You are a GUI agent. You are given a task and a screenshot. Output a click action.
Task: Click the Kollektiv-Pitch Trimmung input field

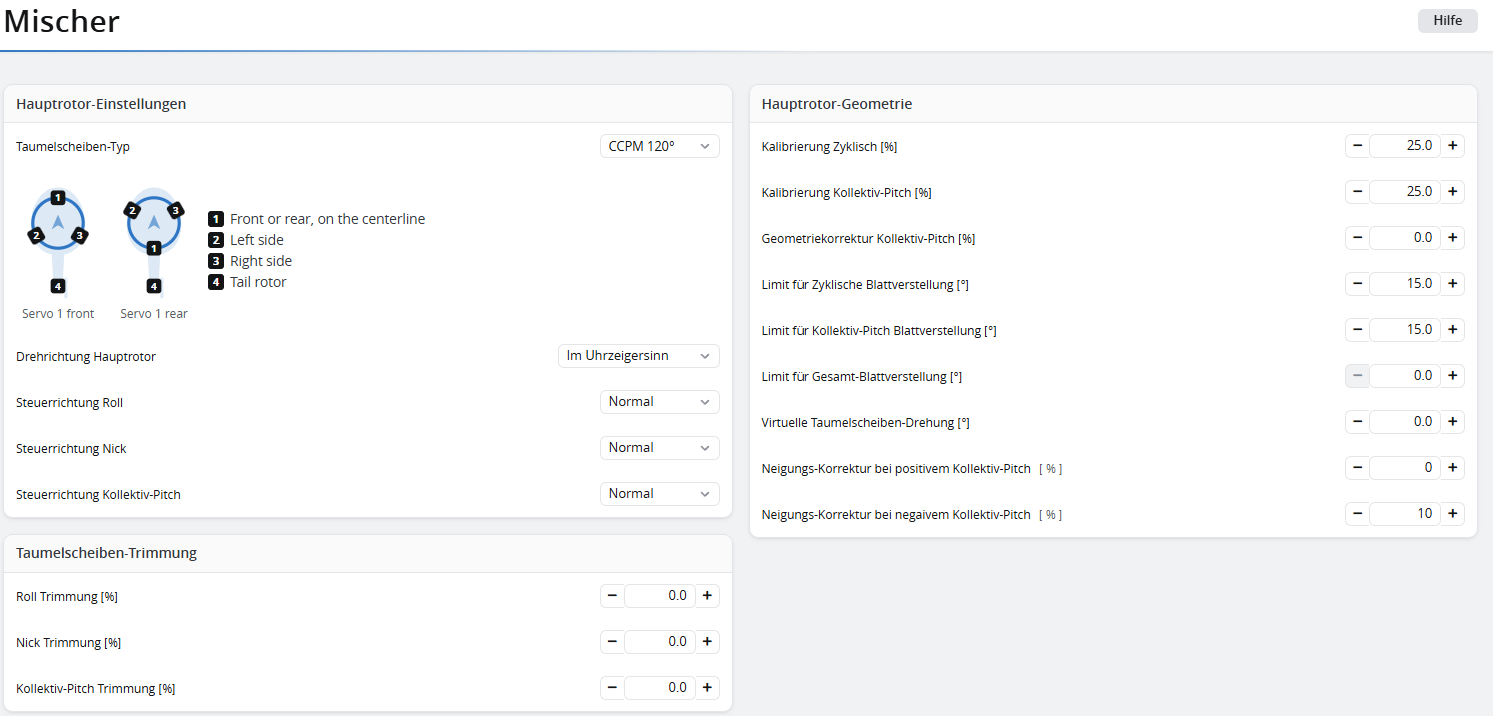point(659,688)
